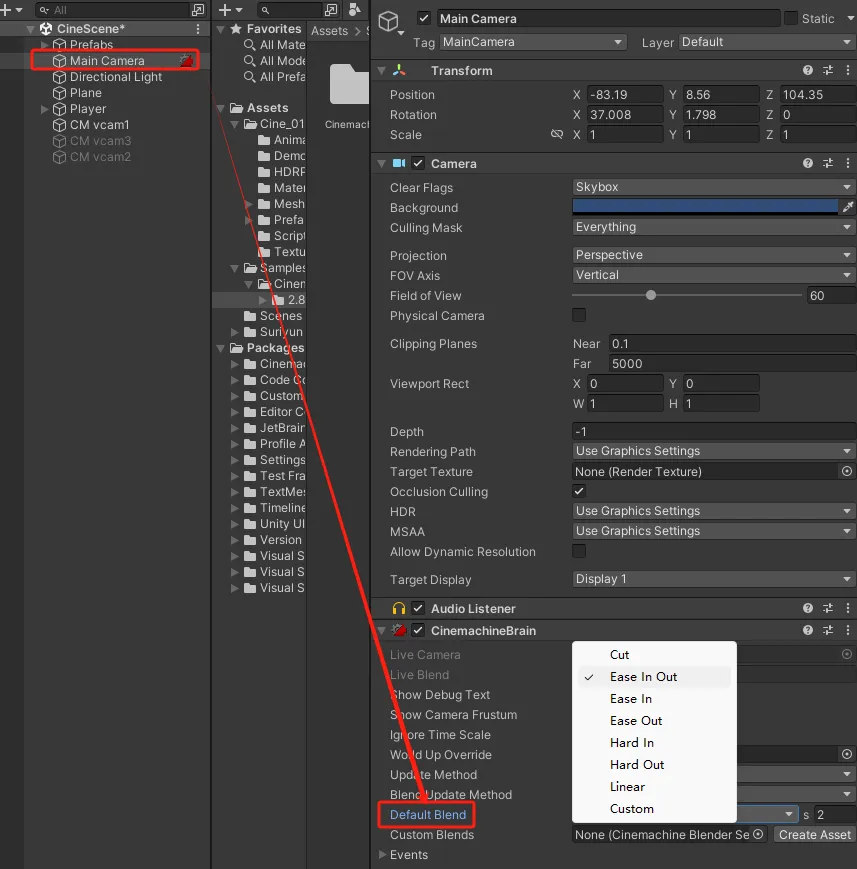Disable the Camera component checkbox

[x=418, y=163]
